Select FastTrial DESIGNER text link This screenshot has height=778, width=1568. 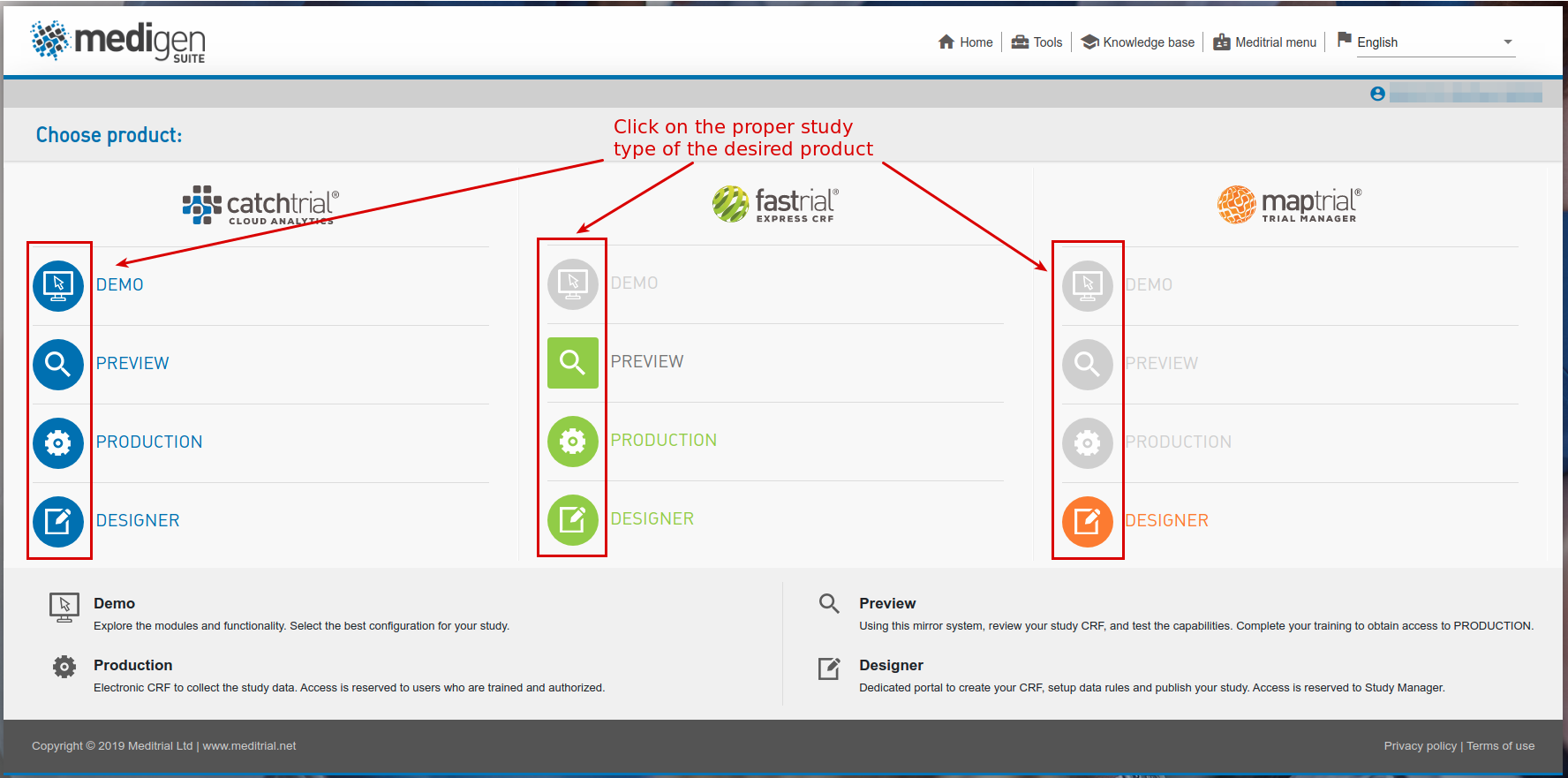pyautogui.click(x=652, y=519)
